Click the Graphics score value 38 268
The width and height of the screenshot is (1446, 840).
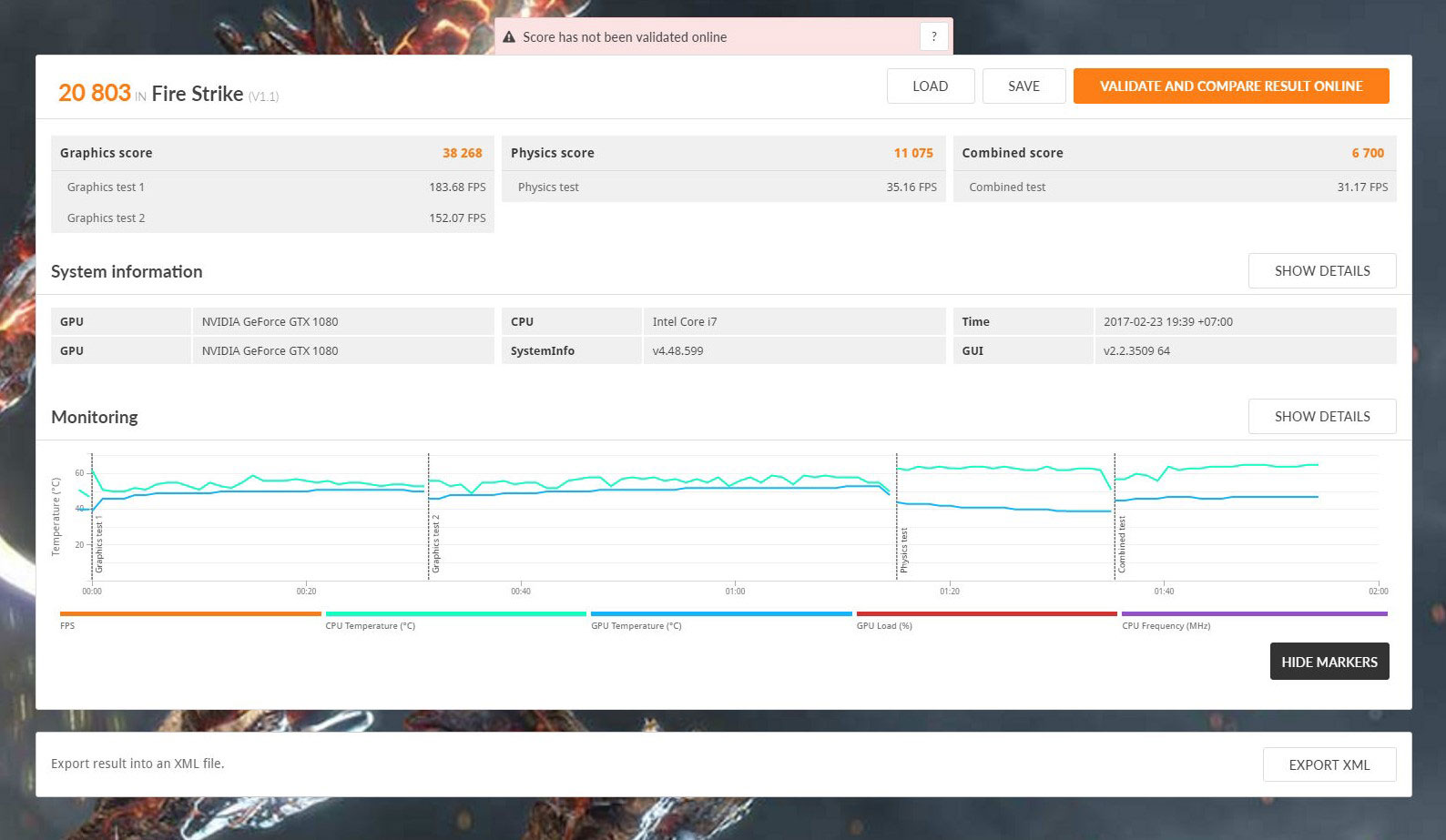(462, 153)
